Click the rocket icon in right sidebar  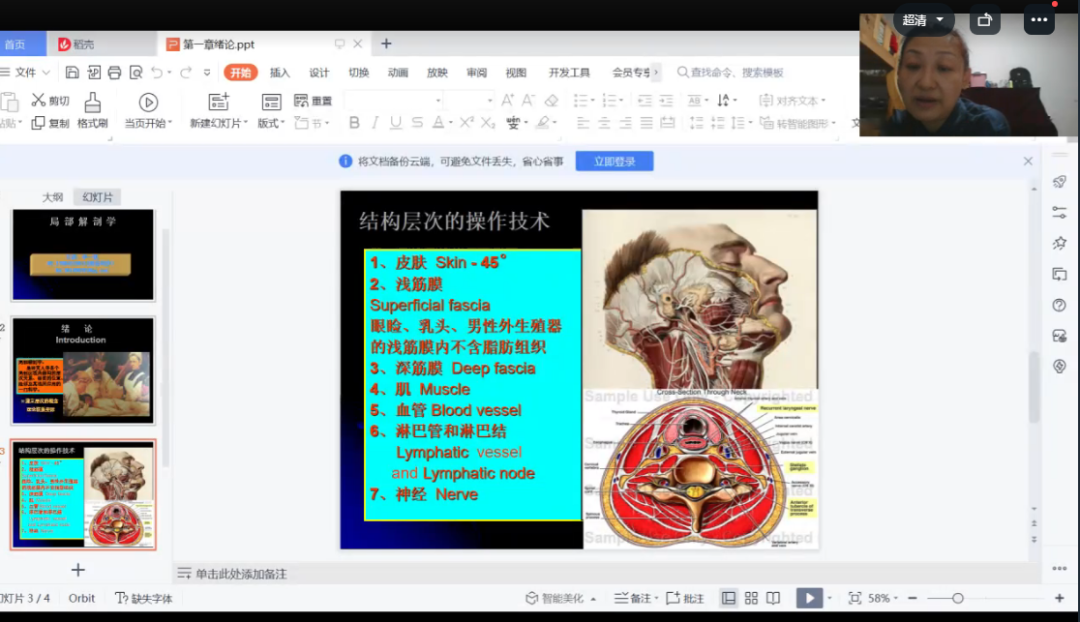point(1059,182)
